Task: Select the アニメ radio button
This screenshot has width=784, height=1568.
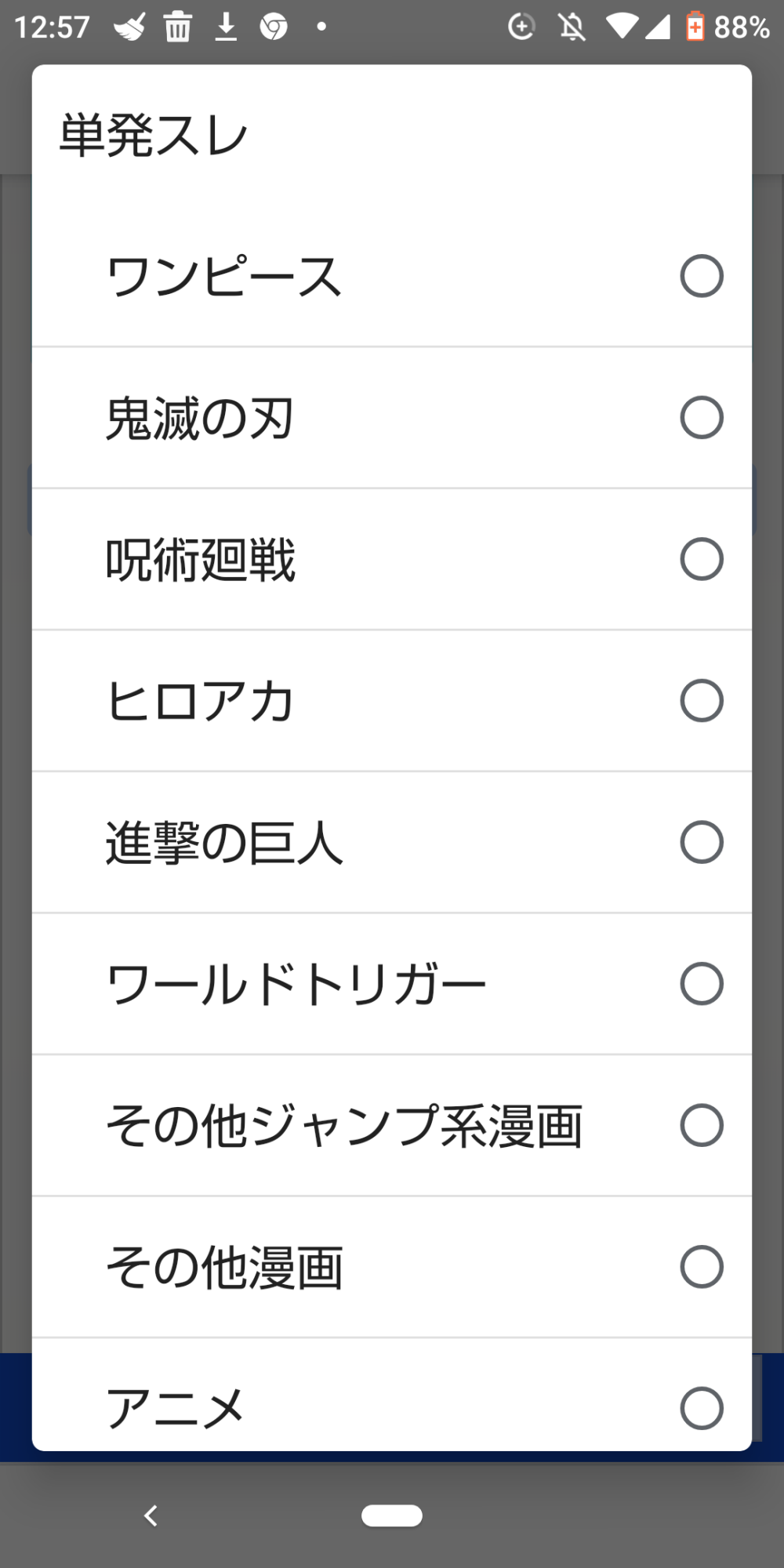Action: [x=701, y=1408]
